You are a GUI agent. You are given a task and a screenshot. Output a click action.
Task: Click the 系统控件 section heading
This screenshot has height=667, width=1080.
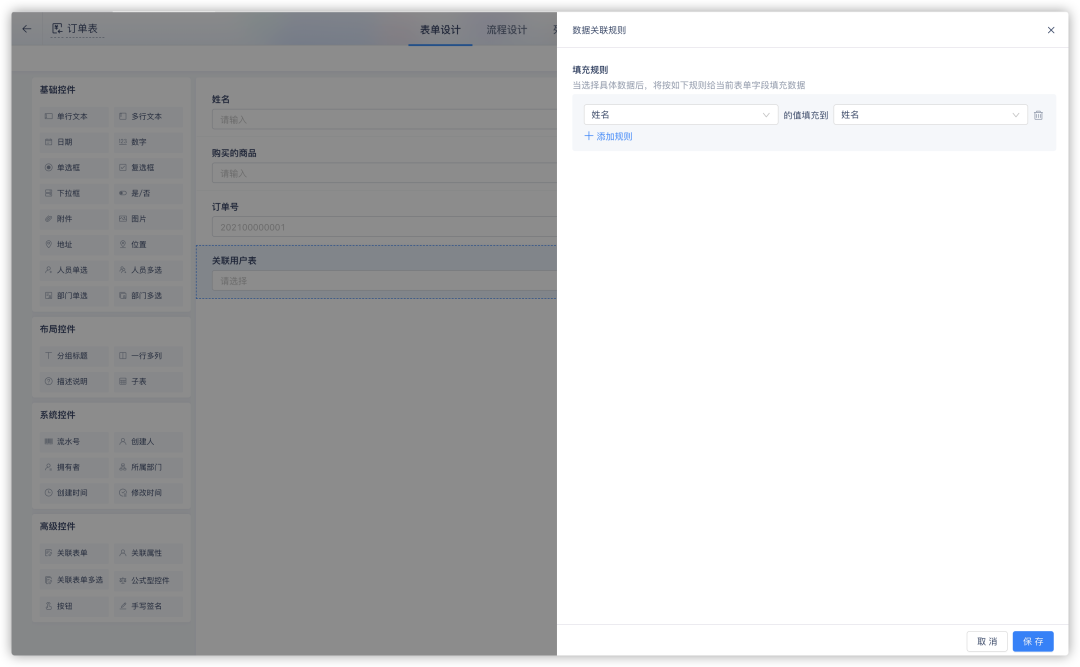coord(57,415)
